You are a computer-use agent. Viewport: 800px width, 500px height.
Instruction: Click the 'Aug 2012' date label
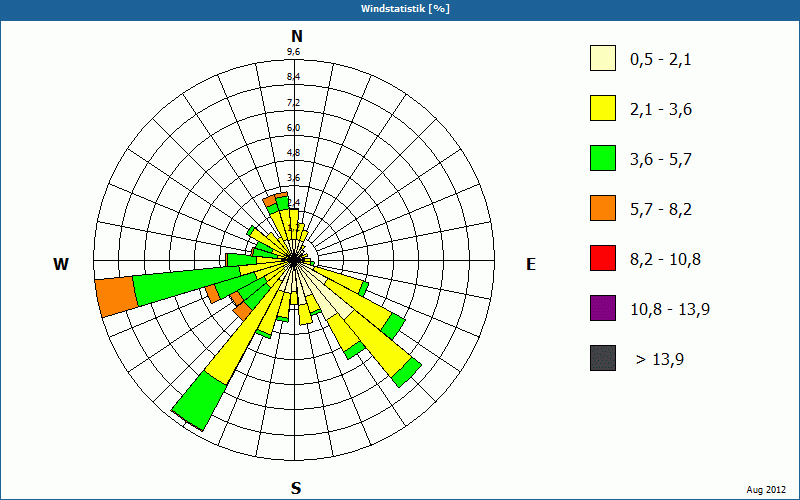(766, 490)
